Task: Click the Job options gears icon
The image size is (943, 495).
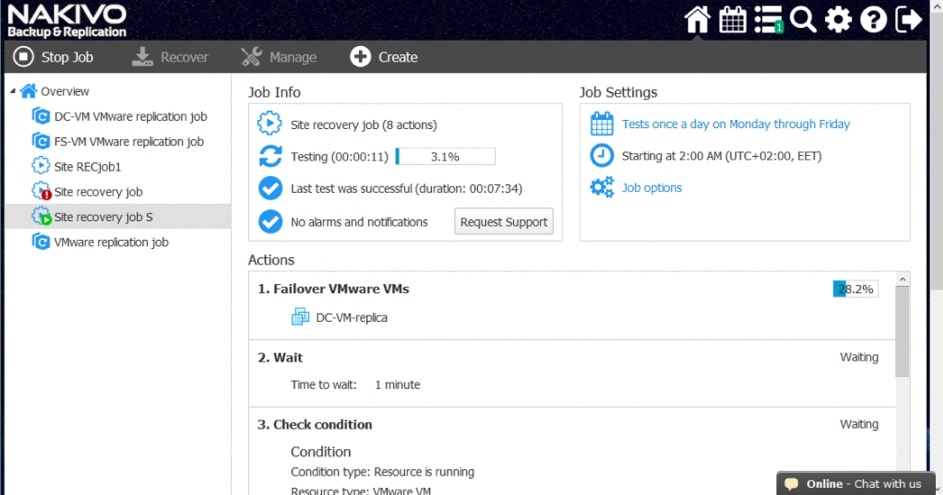Action: coord(602,188)
